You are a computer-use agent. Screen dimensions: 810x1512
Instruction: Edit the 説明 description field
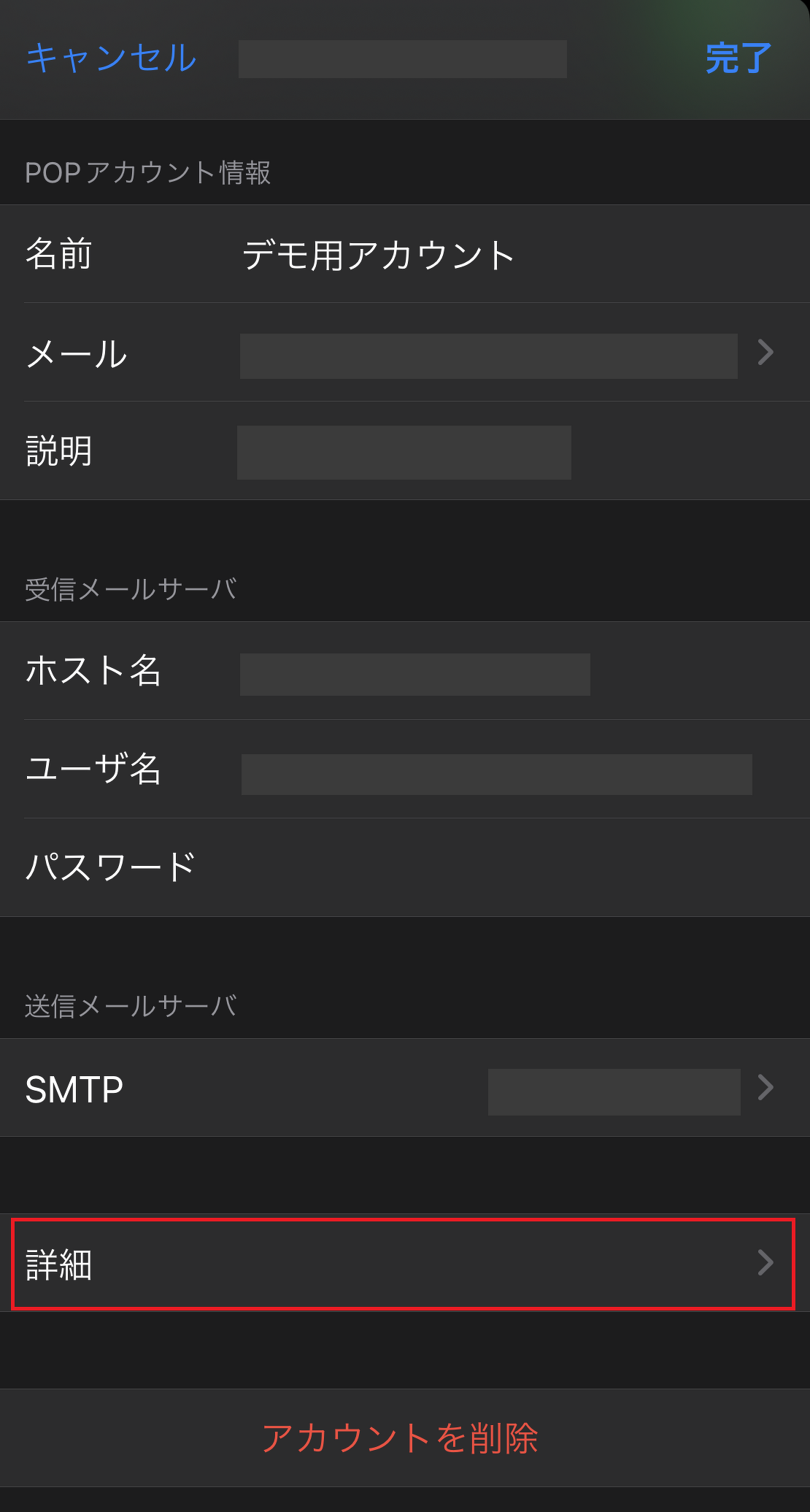(x=404, y=453)
